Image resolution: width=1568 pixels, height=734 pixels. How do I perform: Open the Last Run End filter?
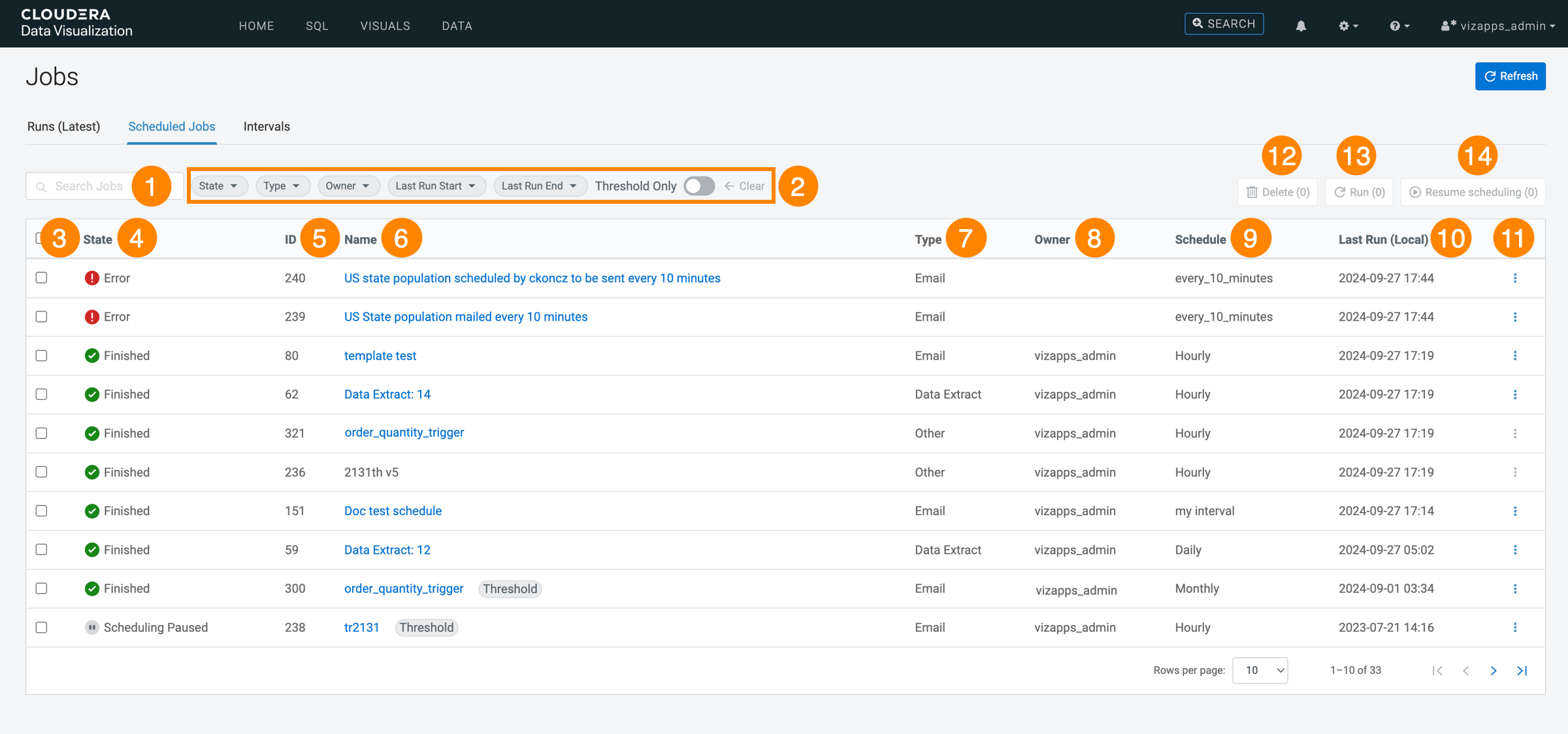tap(540, 186)
